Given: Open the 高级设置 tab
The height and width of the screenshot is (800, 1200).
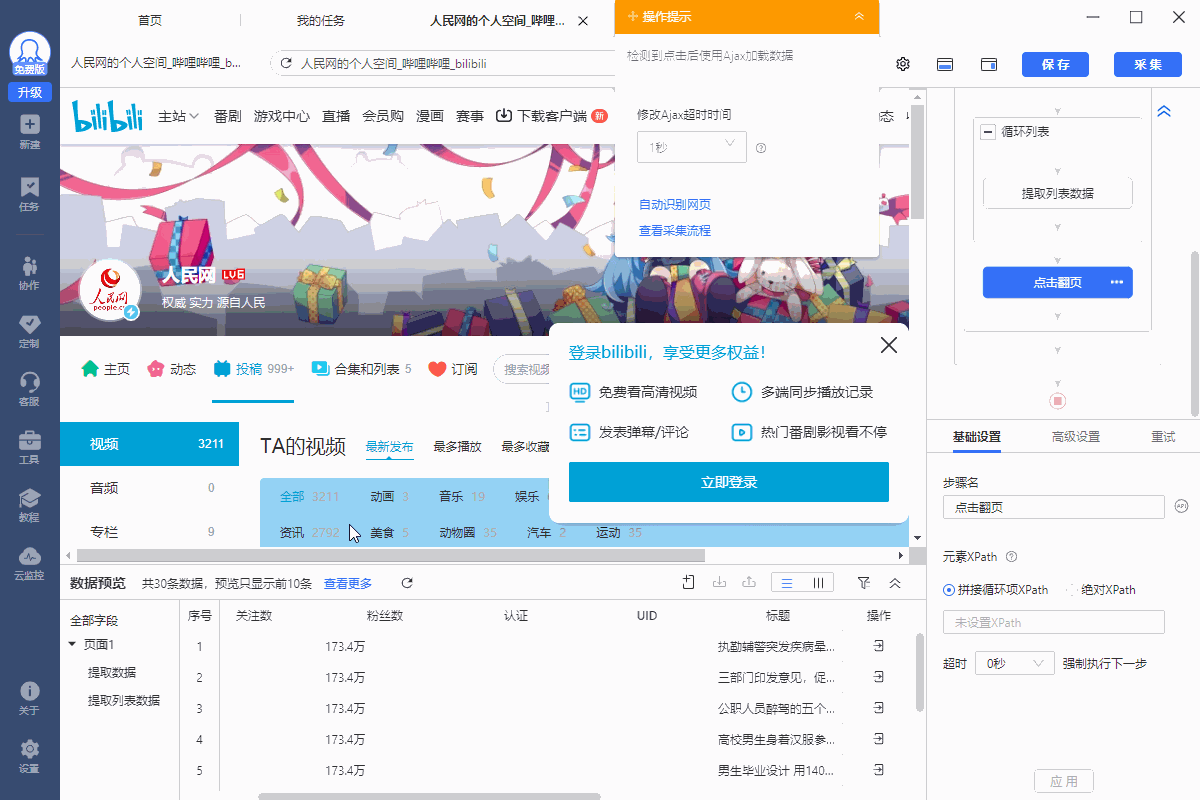Looking at the screenshot, I should click(1076, 437).
